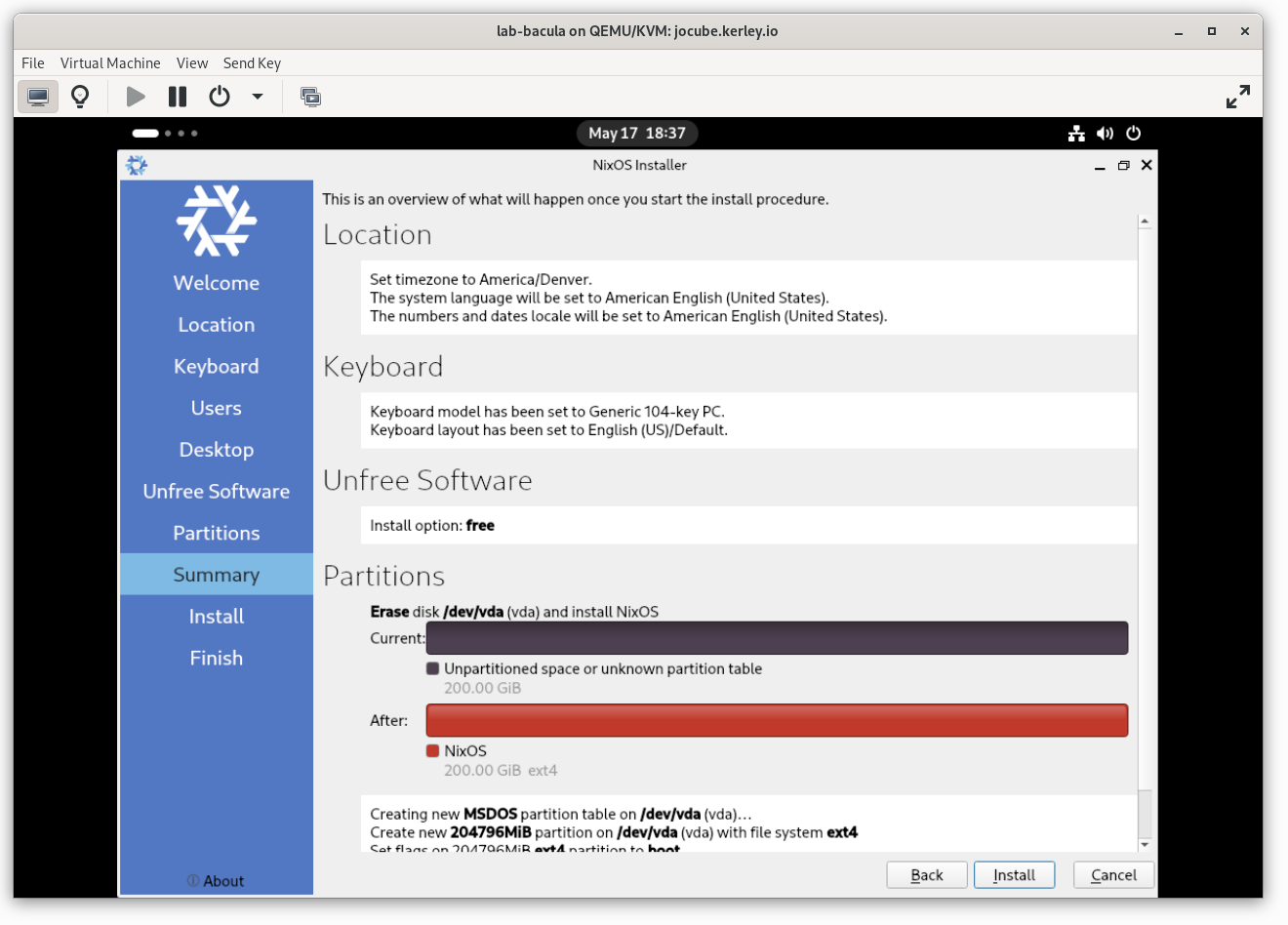Show virtual hardware details lightbulb
1288x925 pixels.
[81, 97]
